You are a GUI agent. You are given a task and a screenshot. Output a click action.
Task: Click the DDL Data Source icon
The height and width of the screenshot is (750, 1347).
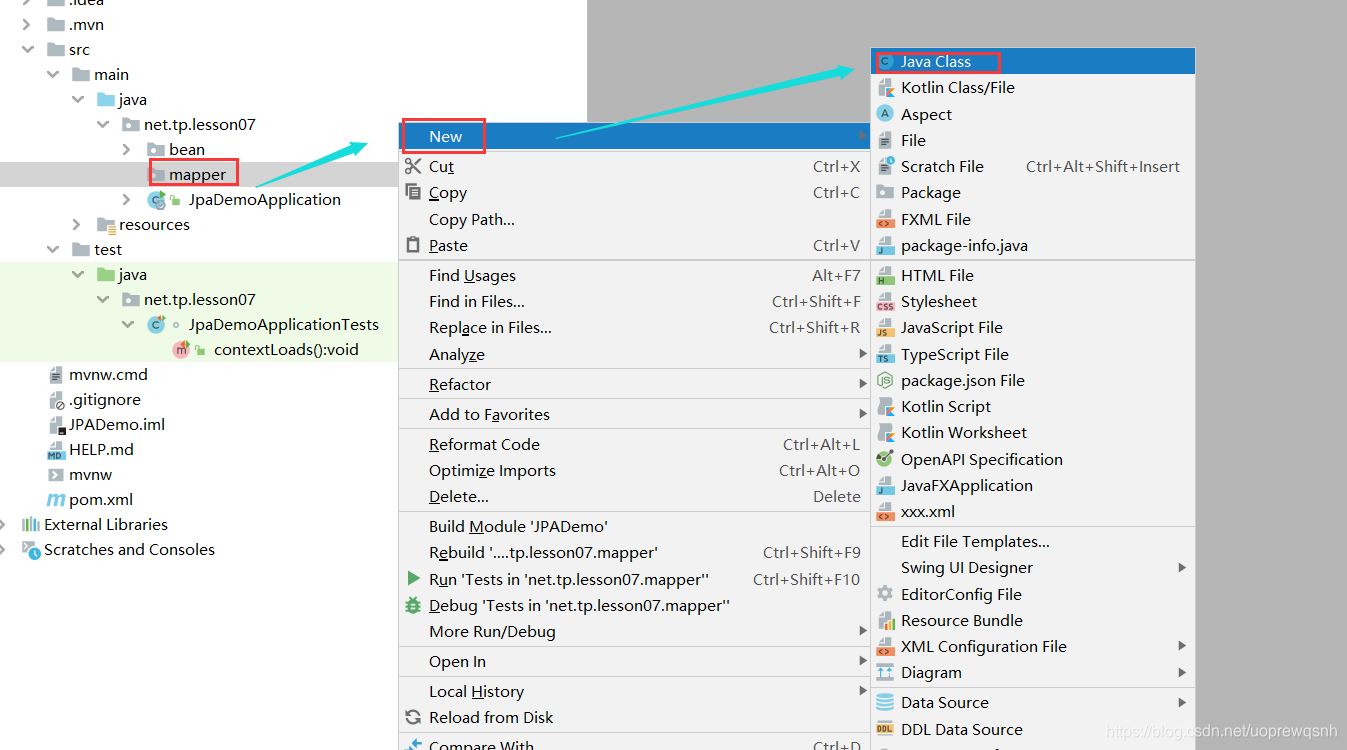pos(885,730)
